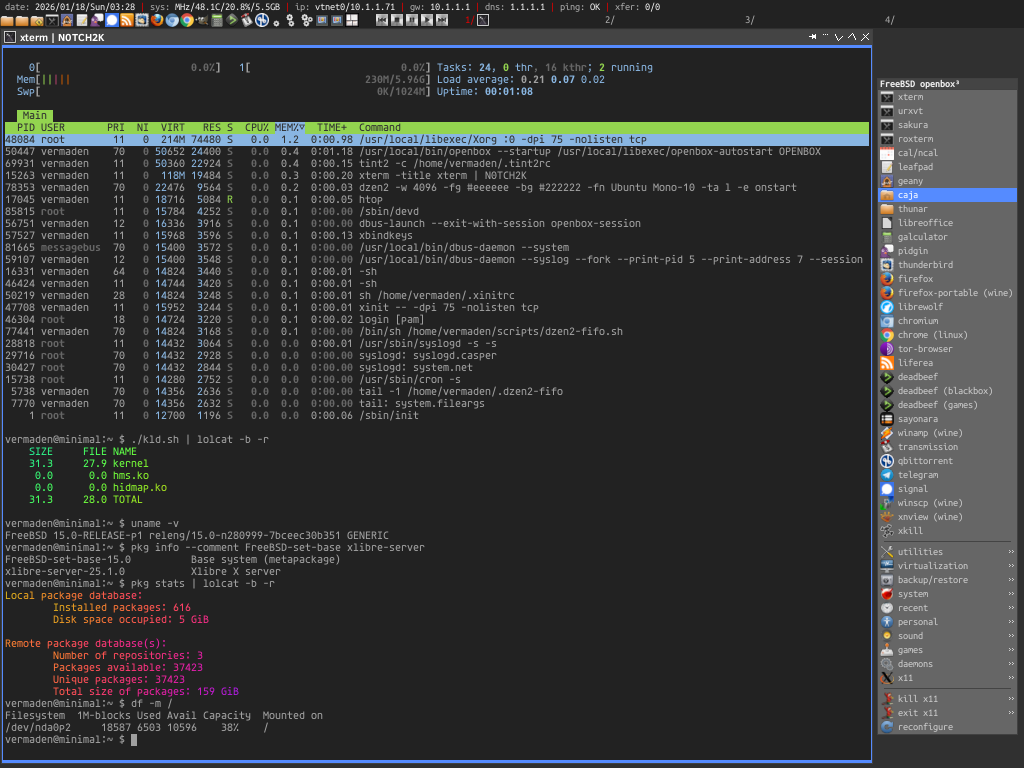Sort htop by the MEM% column header
The height and width of the screenshot is (768, 1024).
click(x=290, y=128)
